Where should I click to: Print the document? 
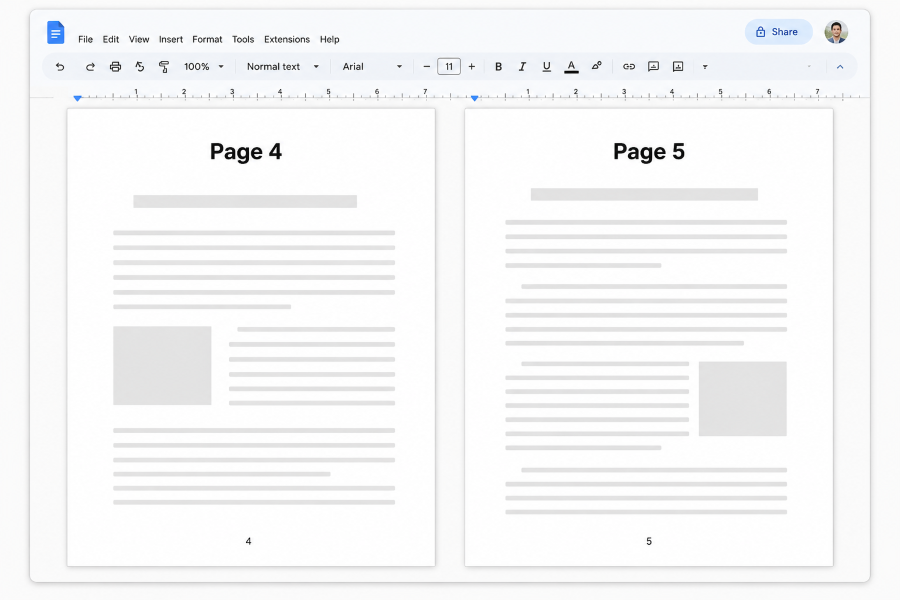coord(115,67)
